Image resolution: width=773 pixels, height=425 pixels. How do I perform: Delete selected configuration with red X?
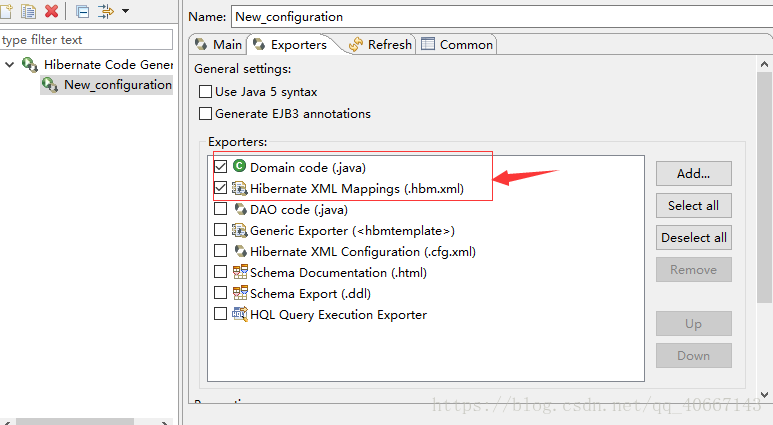point(51,11)
